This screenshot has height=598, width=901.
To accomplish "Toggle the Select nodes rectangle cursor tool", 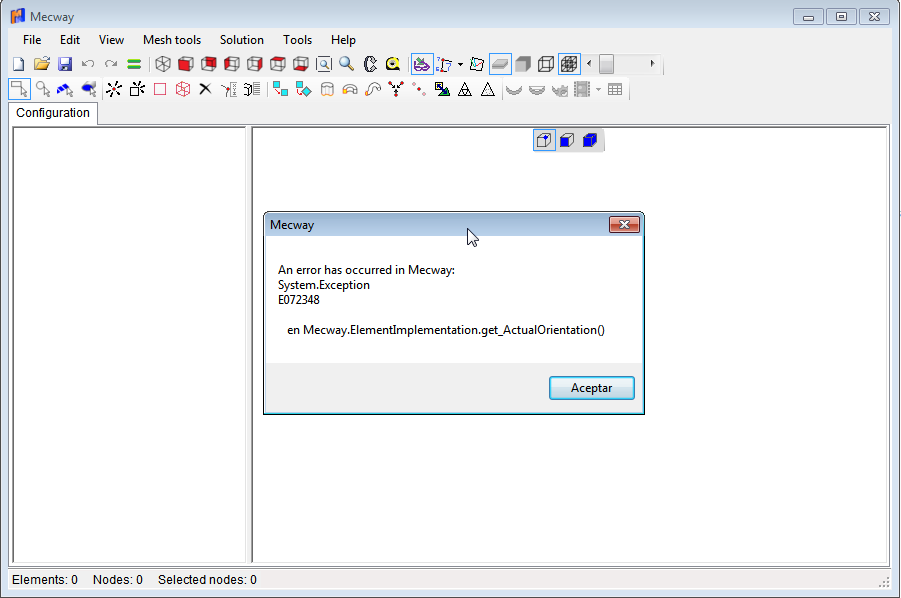I will pos(20,90).
